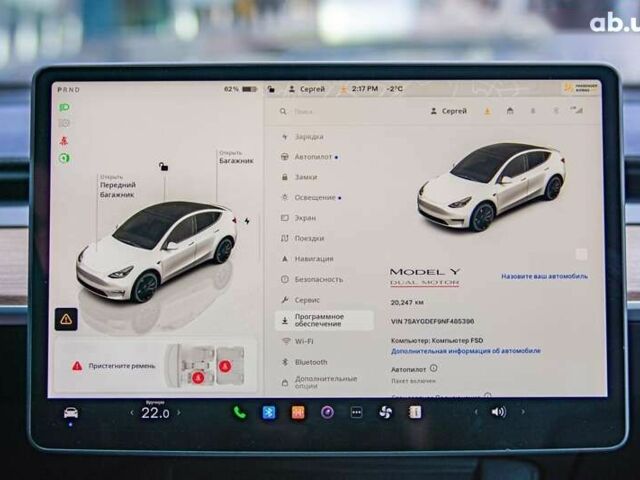This screenshot has height=480, width=640.
Task: Open the charge port lightning icon
Action: coord(247,221)
